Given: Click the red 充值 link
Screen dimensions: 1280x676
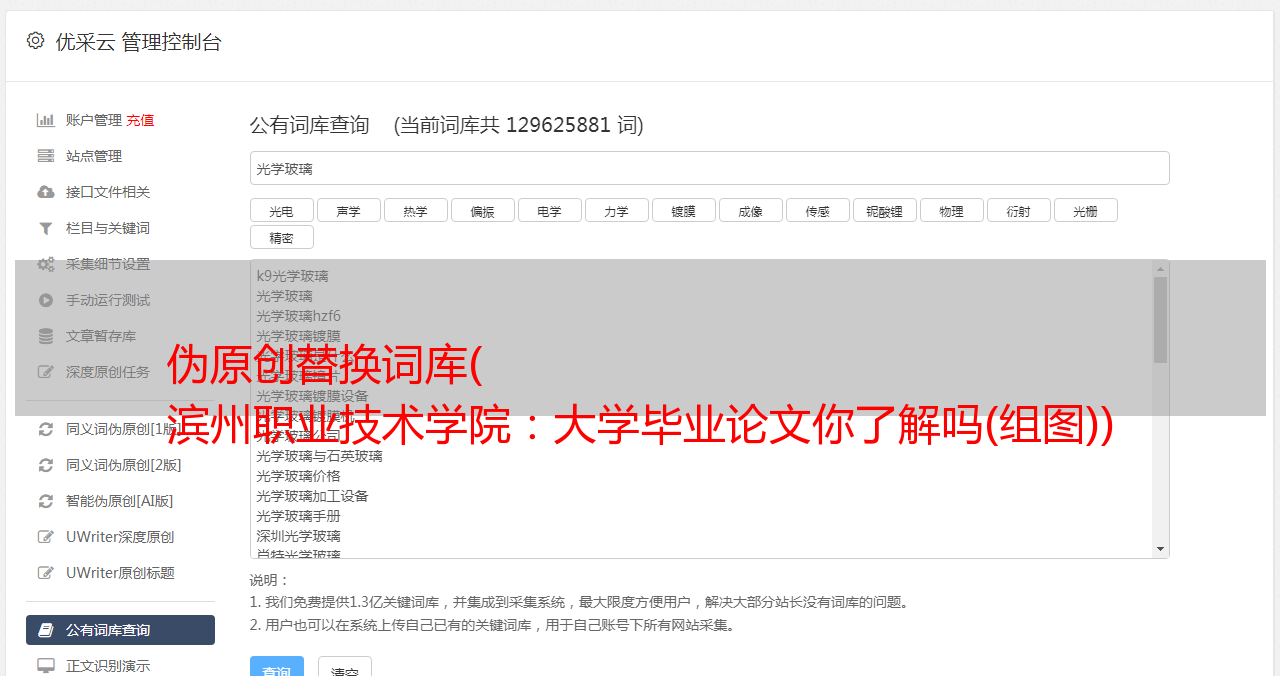Looking at the screenshot, I should click(140, 120).
